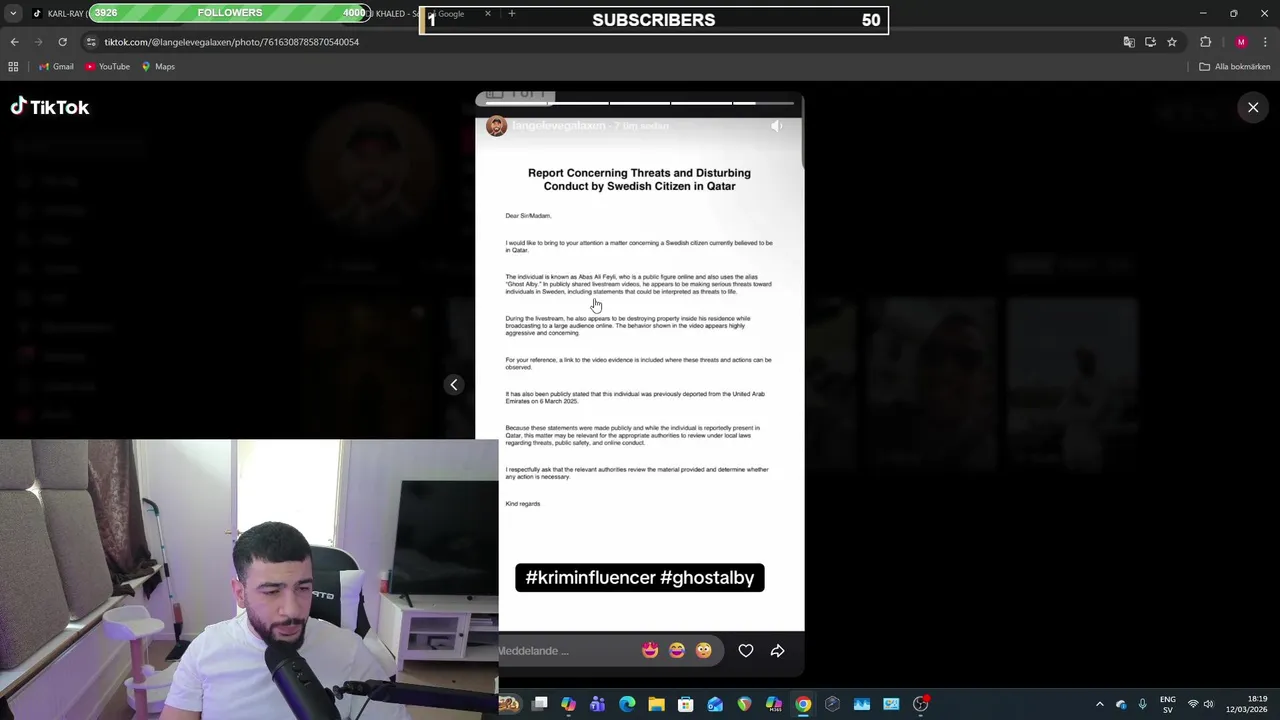Reload the TikTok page
This screenshot has width=1280, height=720.
(62, 42)
